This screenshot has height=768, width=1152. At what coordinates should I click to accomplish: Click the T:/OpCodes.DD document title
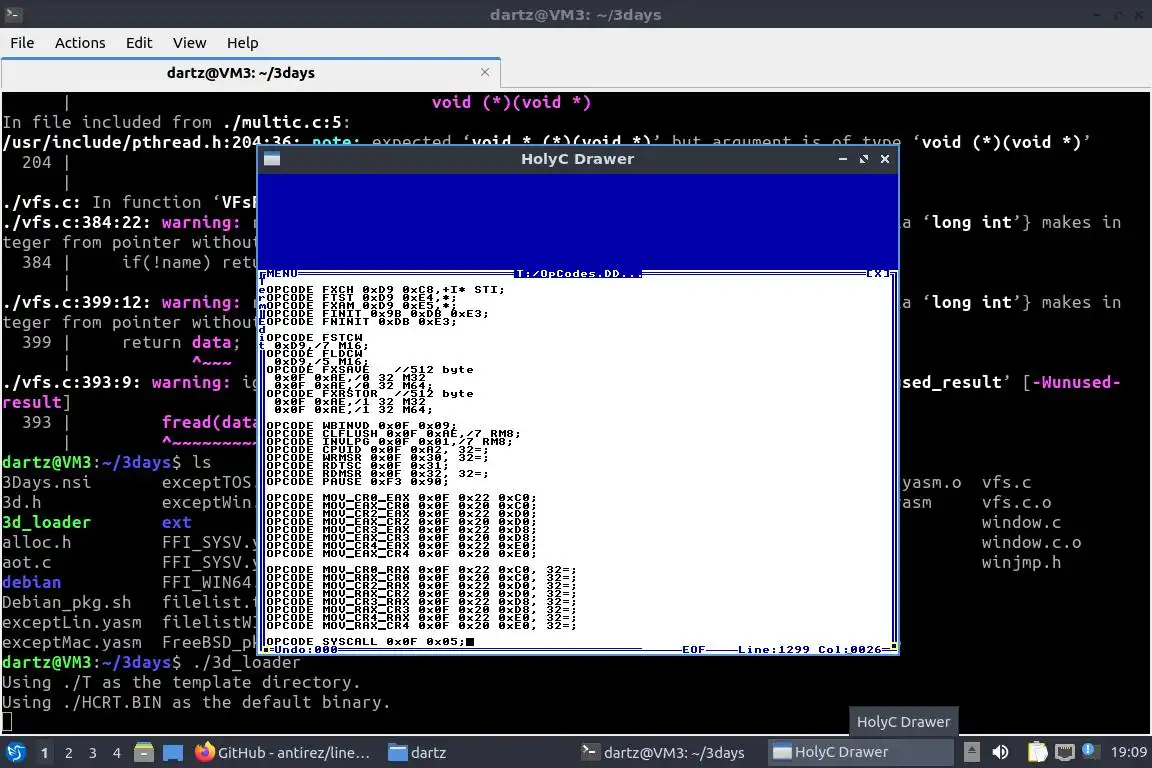(x=577, y=273)
